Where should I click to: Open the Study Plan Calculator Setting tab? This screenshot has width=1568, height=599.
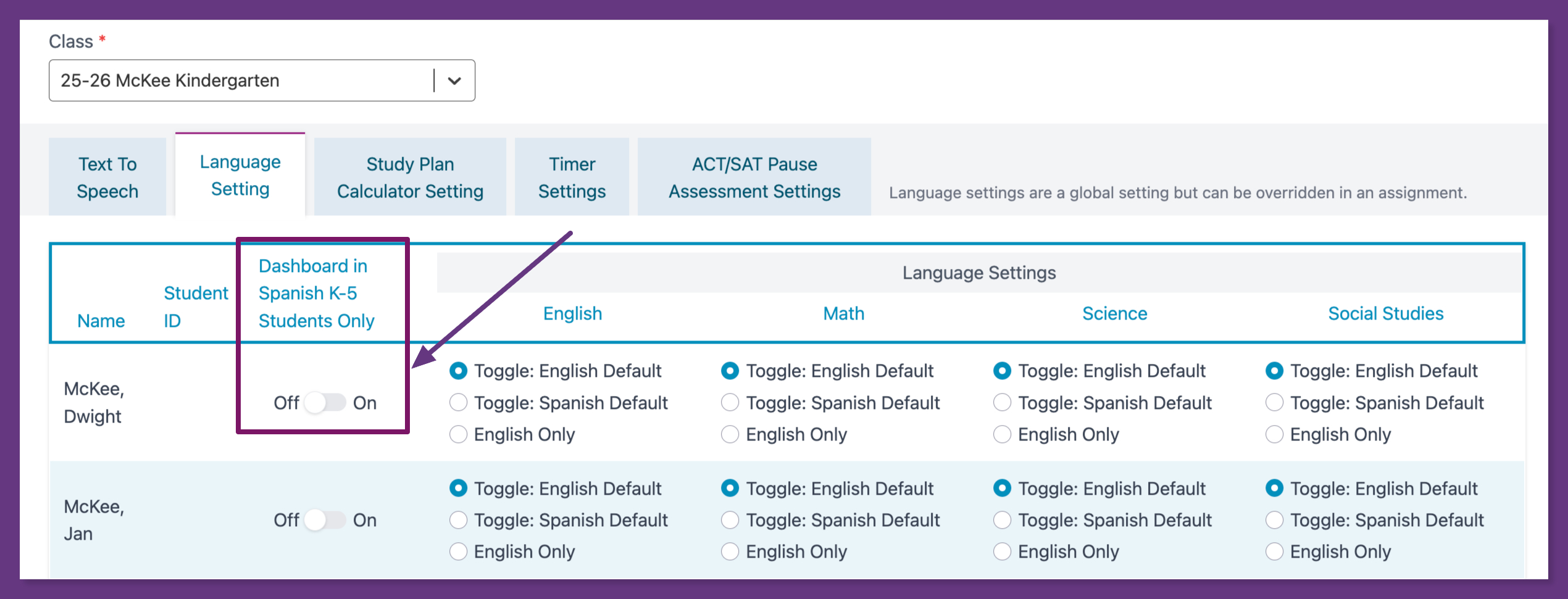coord(410,178)
